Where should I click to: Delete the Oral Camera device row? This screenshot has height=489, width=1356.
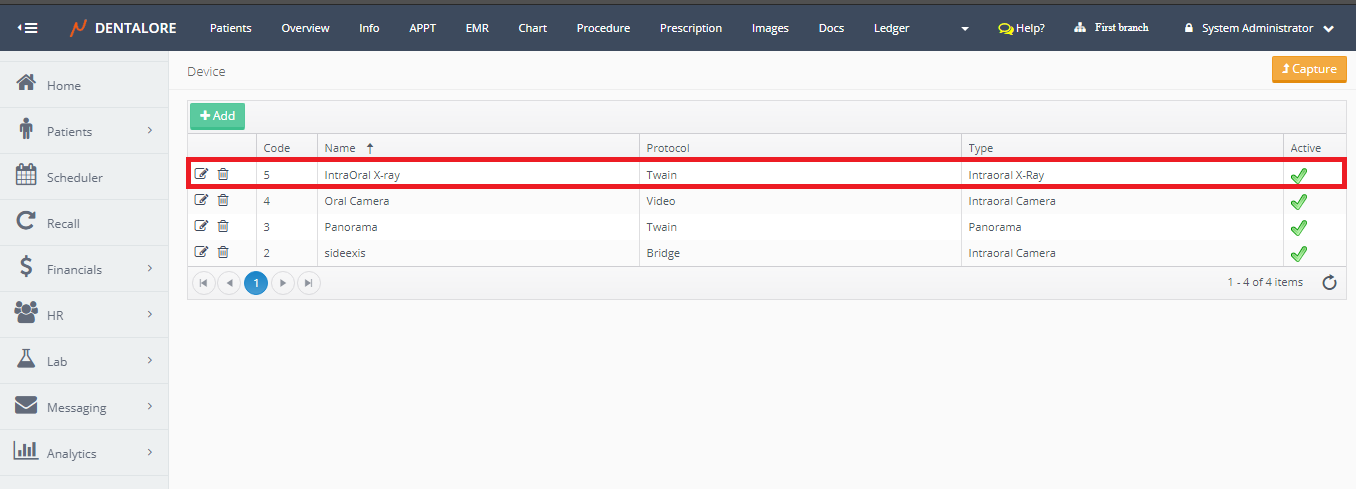[x=223, y=200]
